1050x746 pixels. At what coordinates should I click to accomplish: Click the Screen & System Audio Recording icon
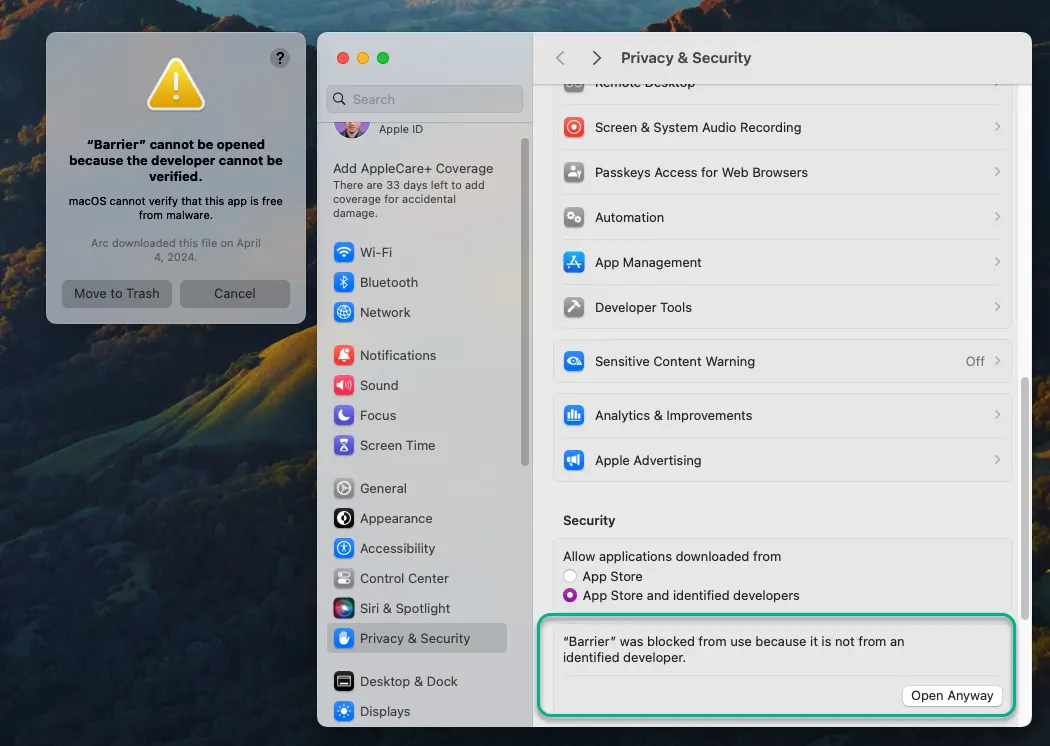(x=574, y=127)
